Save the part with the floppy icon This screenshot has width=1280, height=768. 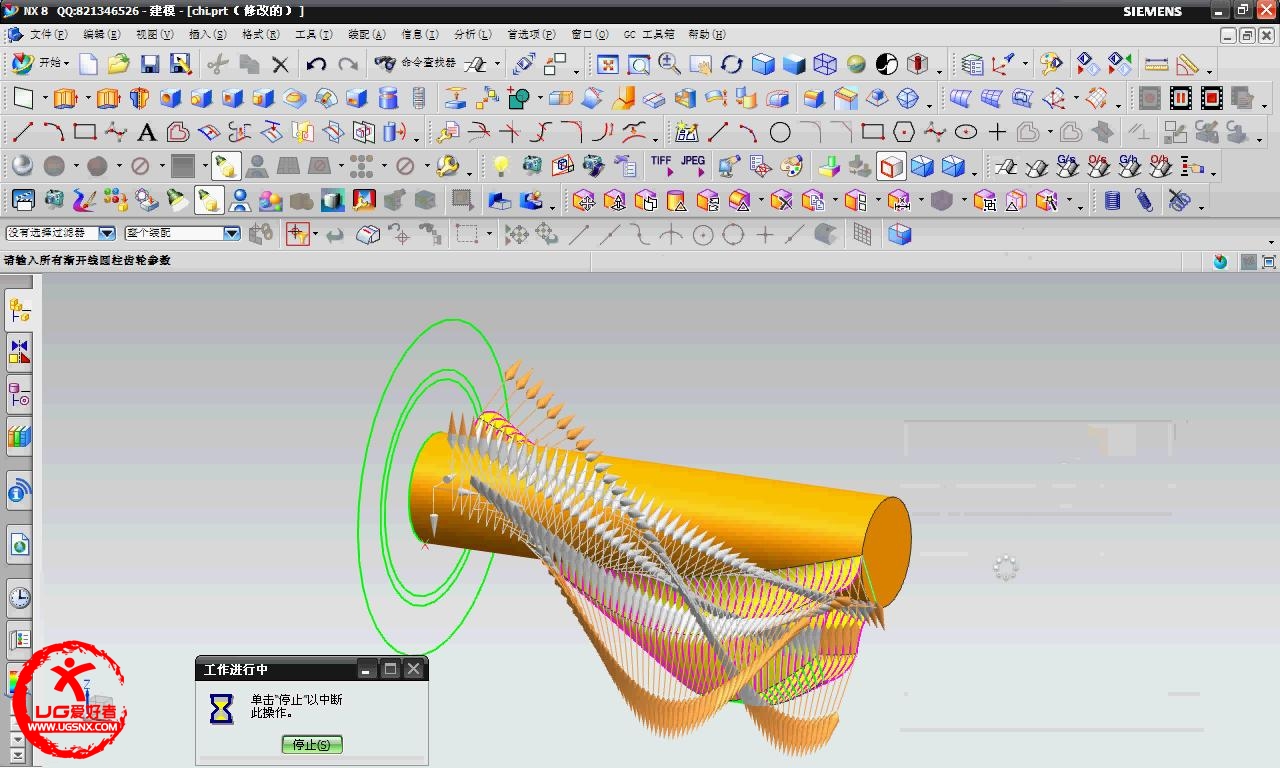pos(150,65)
